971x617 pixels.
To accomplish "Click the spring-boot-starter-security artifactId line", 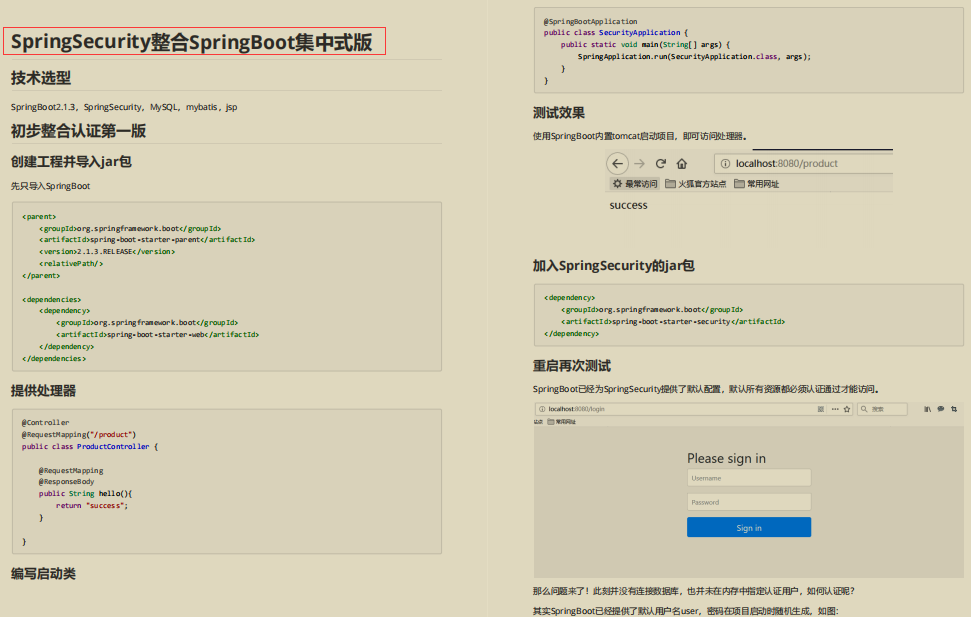I will pos(673,322).
